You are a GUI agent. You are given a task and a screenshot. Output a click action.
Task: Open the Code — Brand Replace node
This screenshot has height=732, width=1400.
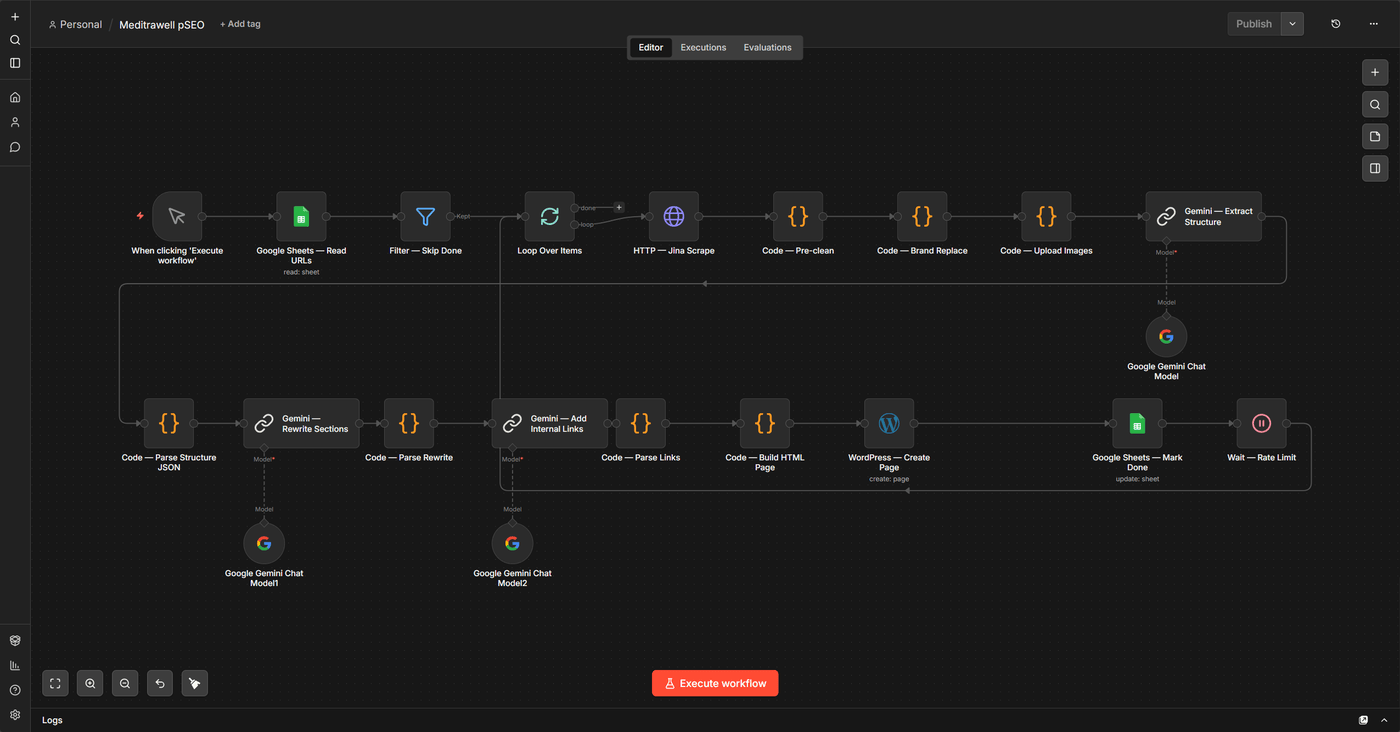pyautogui.click(x=922, y=216)
